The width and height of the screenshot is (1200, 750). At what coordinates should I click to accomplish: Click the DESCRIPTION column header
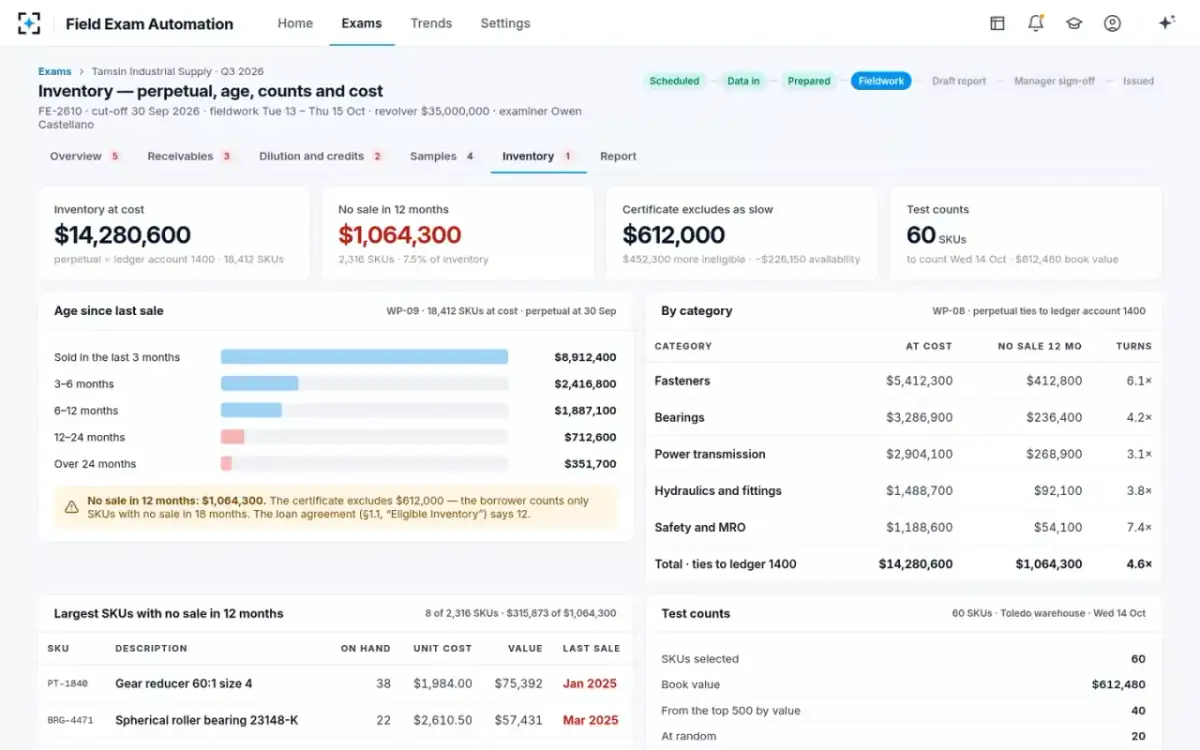tap(151, 648)
